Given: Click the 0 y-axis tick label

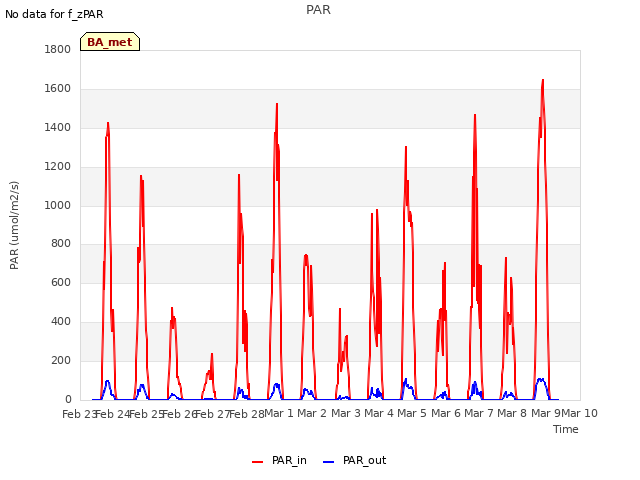Looking at the screenshot, I should [x=68, y=399].
